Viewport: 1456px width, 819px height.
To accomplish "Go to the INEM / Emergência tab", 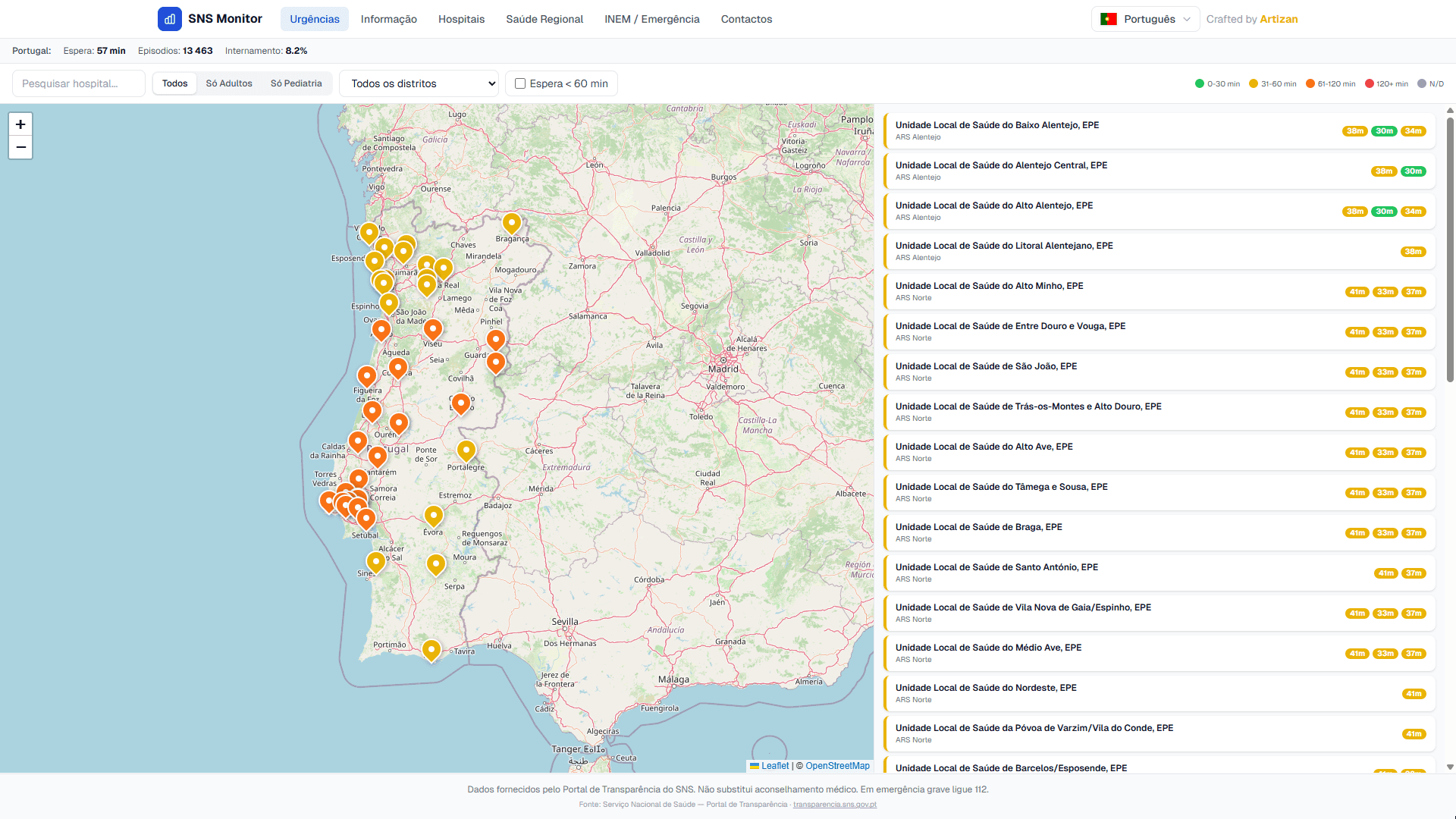I will [x=651, y=19].
